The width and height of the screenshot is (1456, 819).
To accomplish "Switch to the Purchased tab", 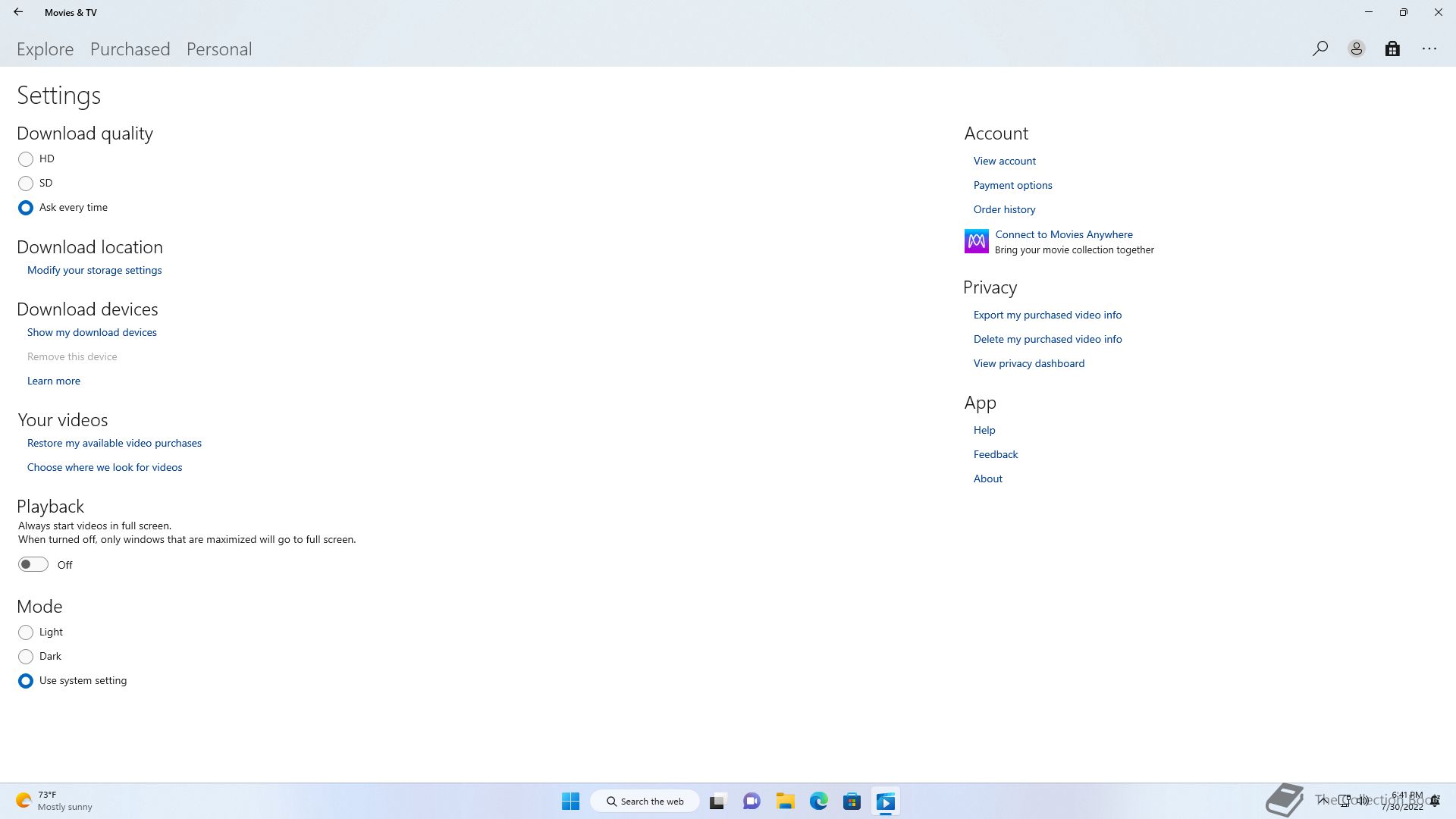I will point(130,49).
